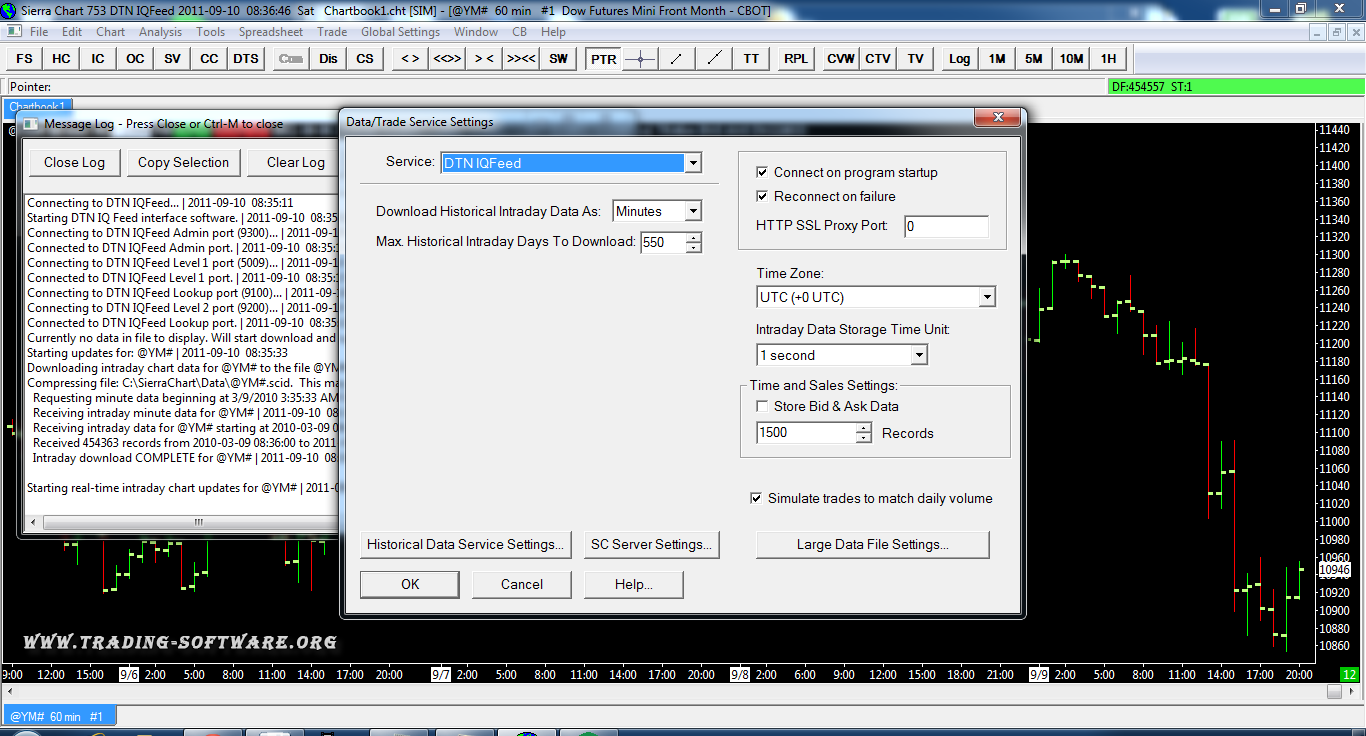Click the FS toolbar button
The width and height of the screenshot is (1366, 736).
click(25, 59)
